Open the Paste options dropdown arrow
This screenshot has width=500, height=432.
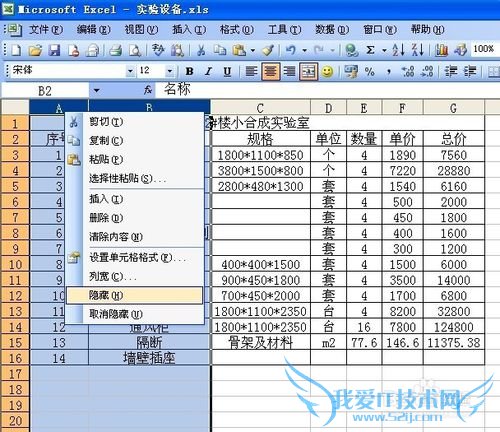click(x=253, y=50)
